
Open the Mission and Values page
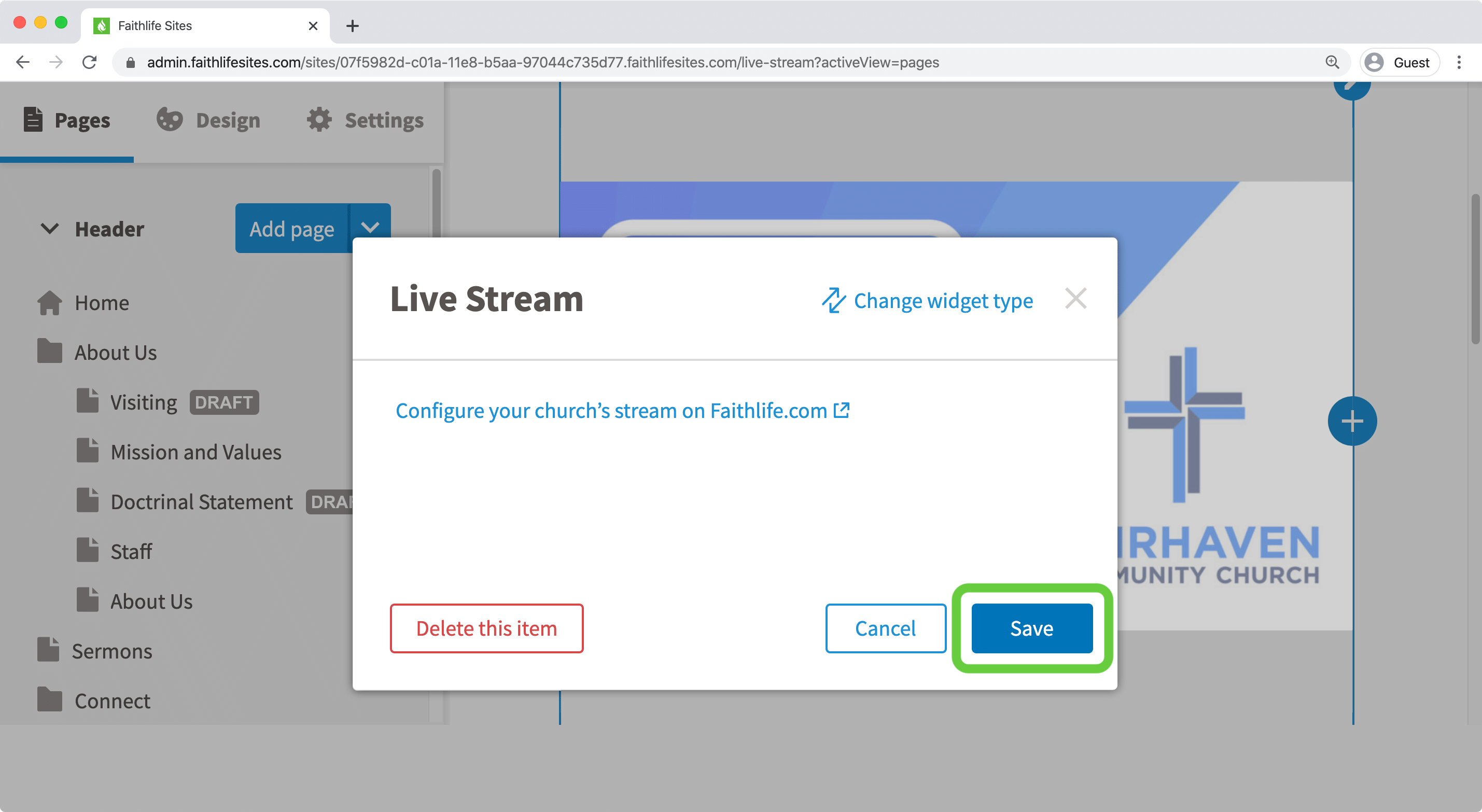coord(195,452)
